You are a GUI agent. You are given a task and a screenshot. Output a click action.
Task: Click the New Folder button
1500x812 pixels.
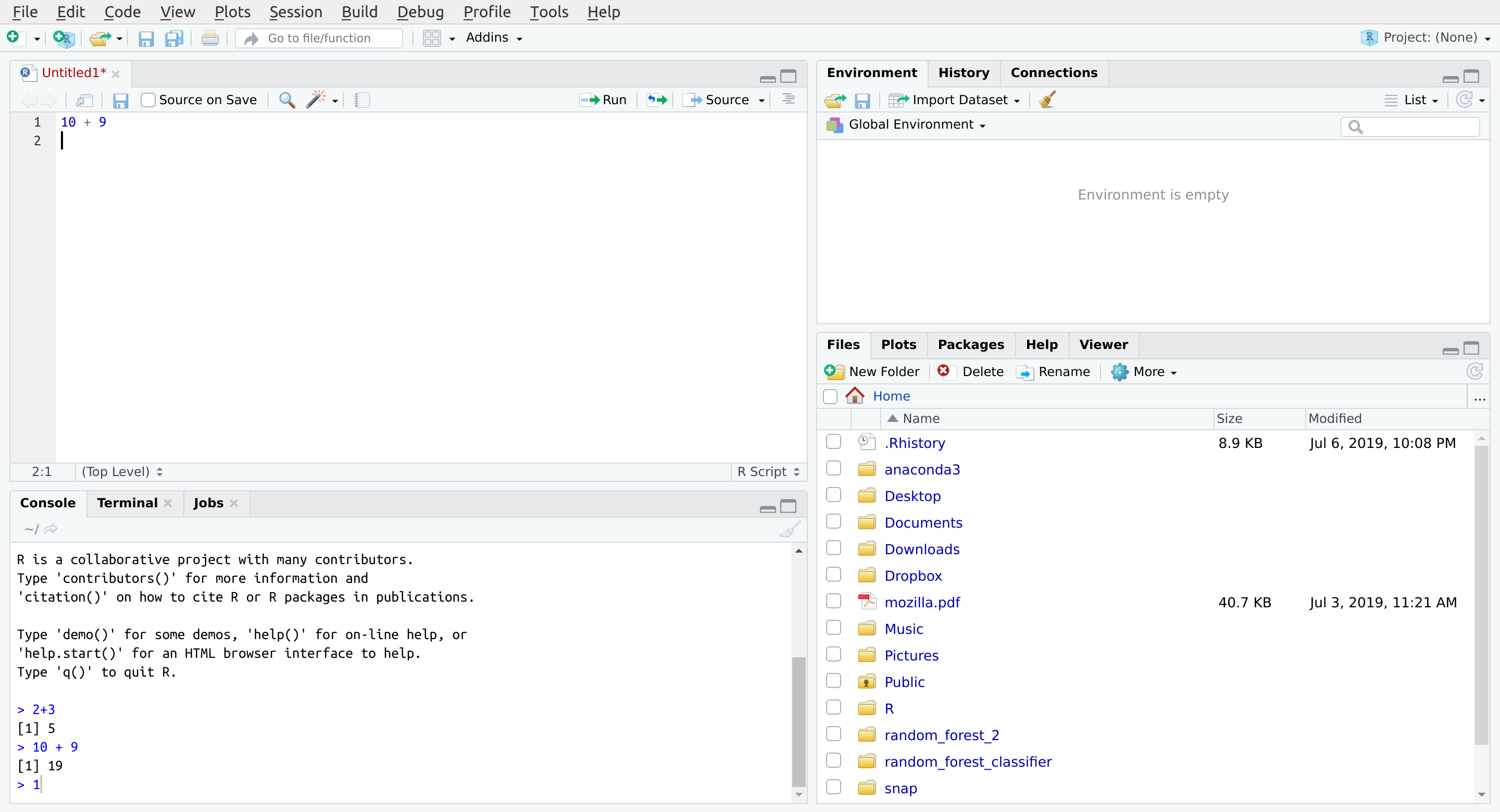tap(872, 372)
